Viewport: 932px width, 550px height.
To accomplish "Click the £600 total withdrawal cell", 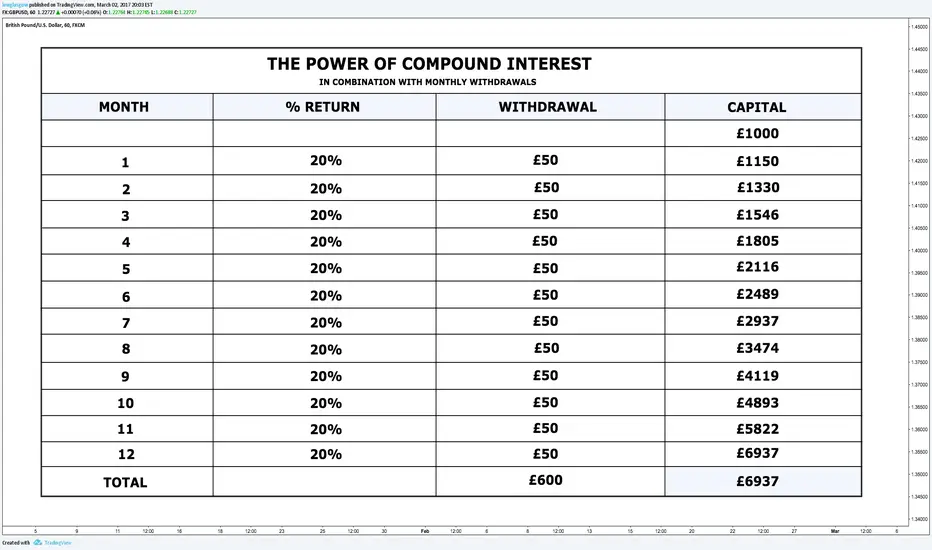I will (x=546, y=480).
